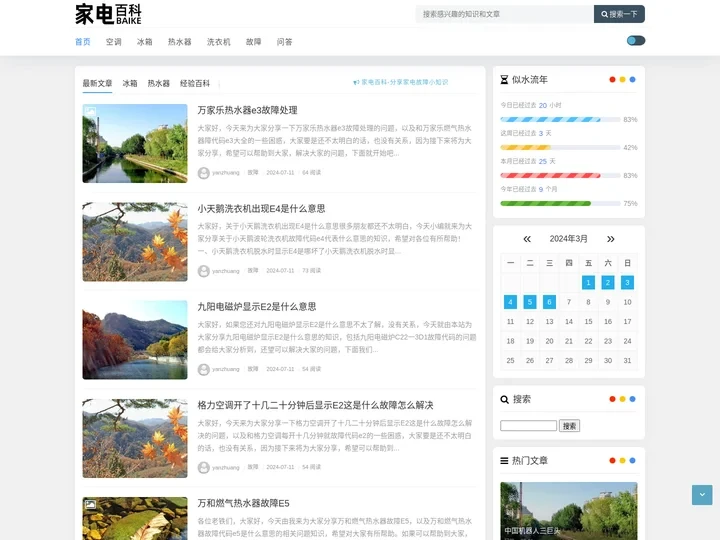This screenshot has height=540, width=720.
Task: Switch to the 经验百科 tab
Action: point(195,83)
